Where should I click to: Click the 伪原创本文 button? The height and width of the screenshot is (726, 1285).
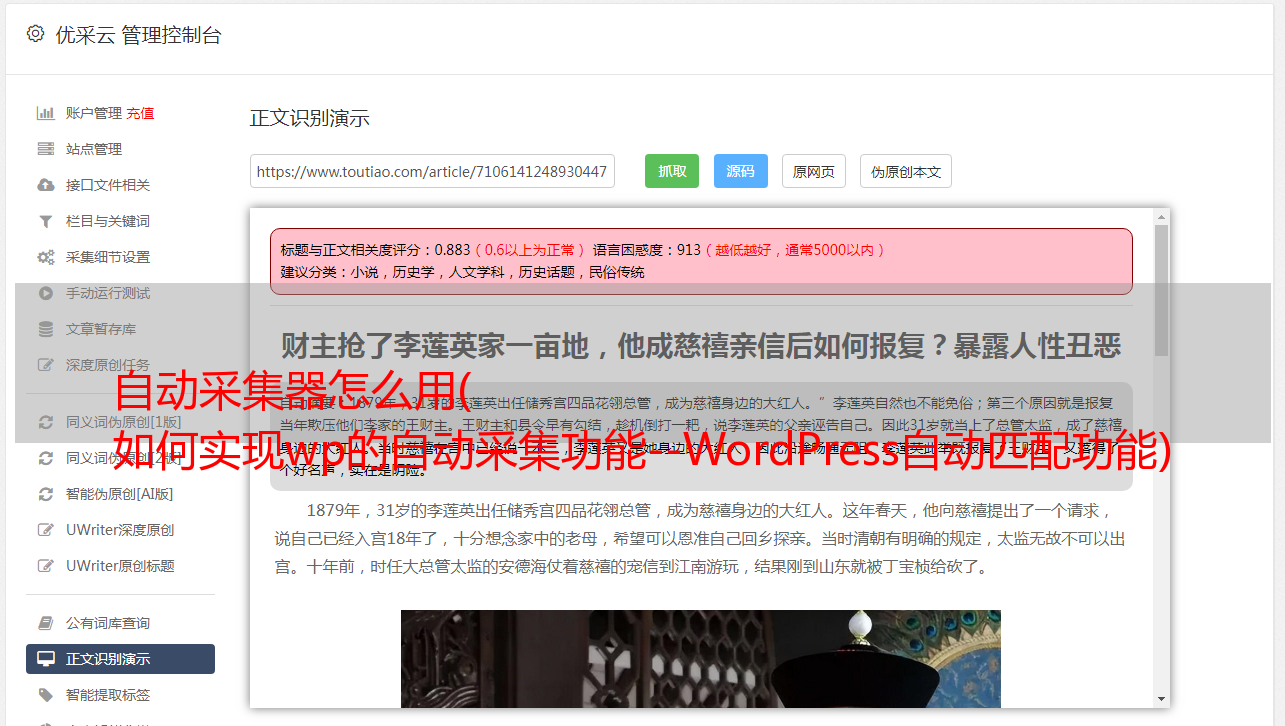click(906, 171)
